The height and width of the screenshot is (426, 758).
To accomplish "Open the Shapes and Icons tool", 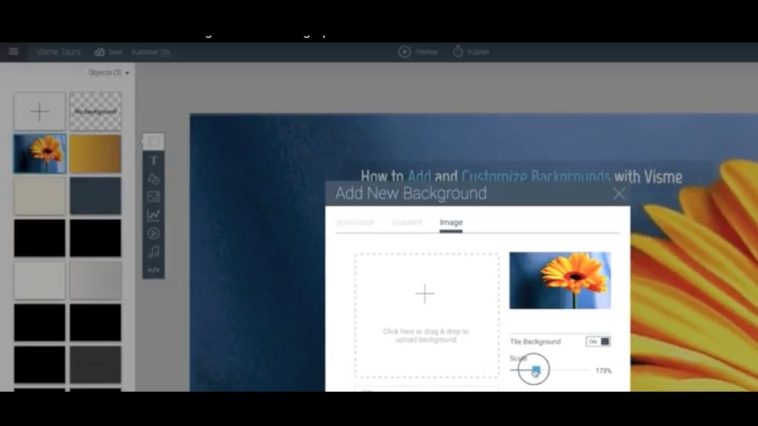I will (153, 179).
